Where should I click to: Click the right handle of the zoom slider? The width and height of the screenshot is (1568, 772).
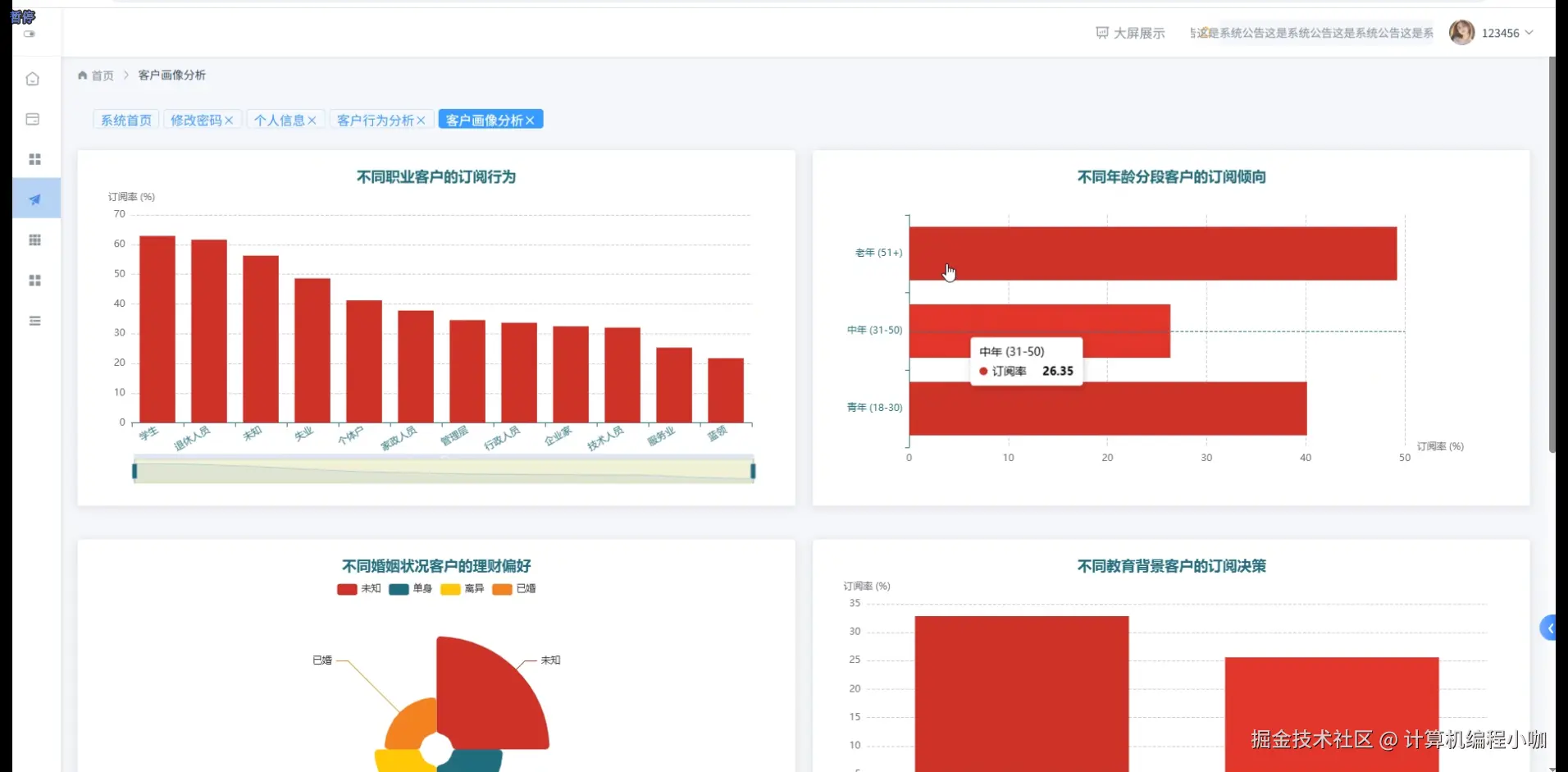point(753,471)
